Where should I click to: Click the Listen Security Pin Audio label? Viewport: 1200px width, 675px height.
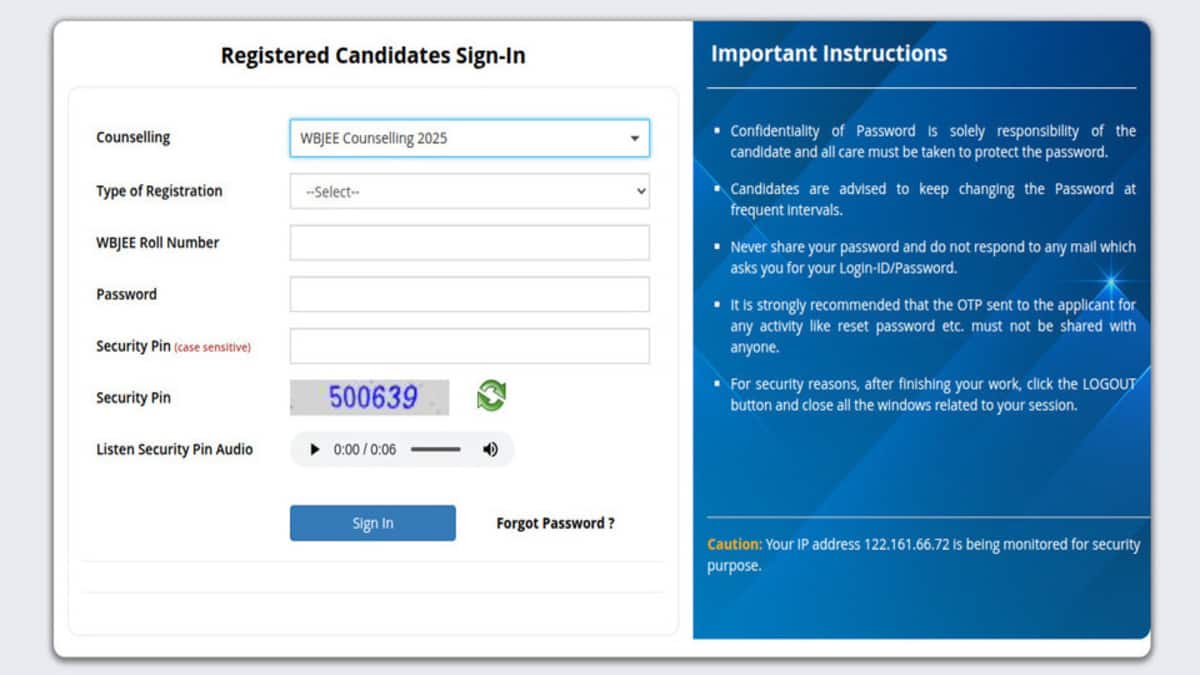(x=174, y=450)
